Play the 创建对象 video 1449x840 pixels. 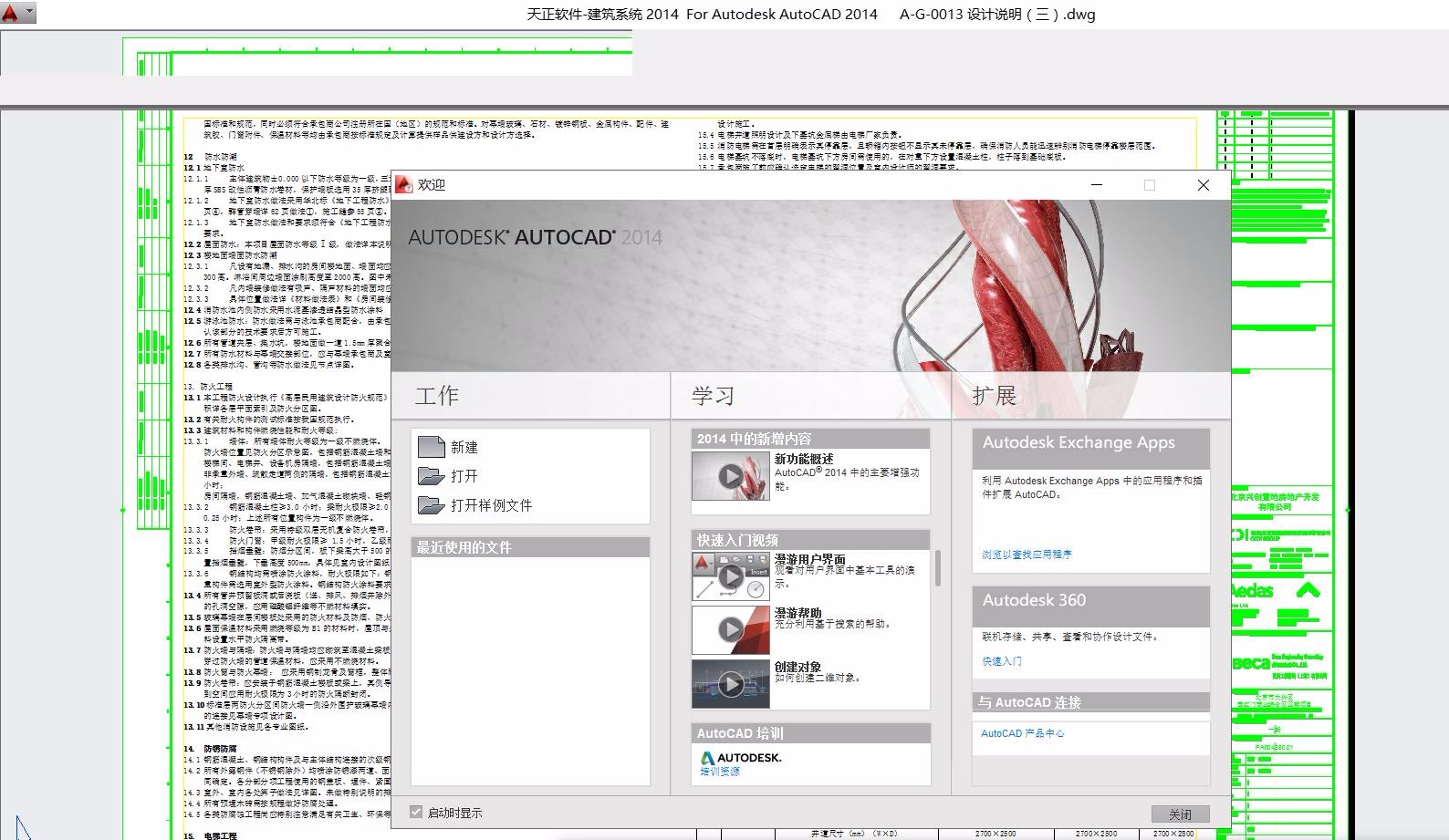tap(730, 684)
